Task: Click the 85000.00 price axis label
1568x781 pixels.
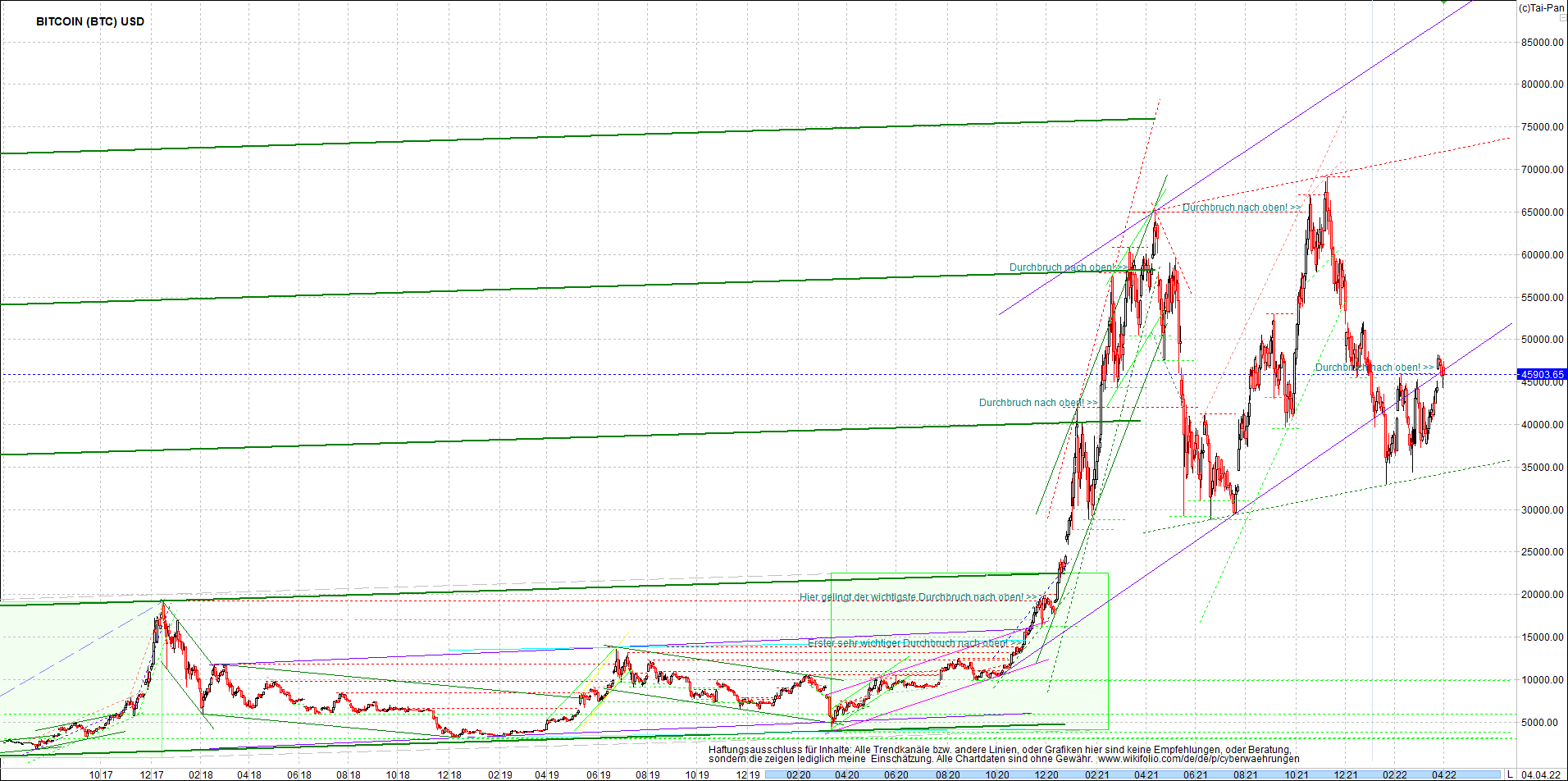Action: pyautogui.click(x=1543, y=42)
